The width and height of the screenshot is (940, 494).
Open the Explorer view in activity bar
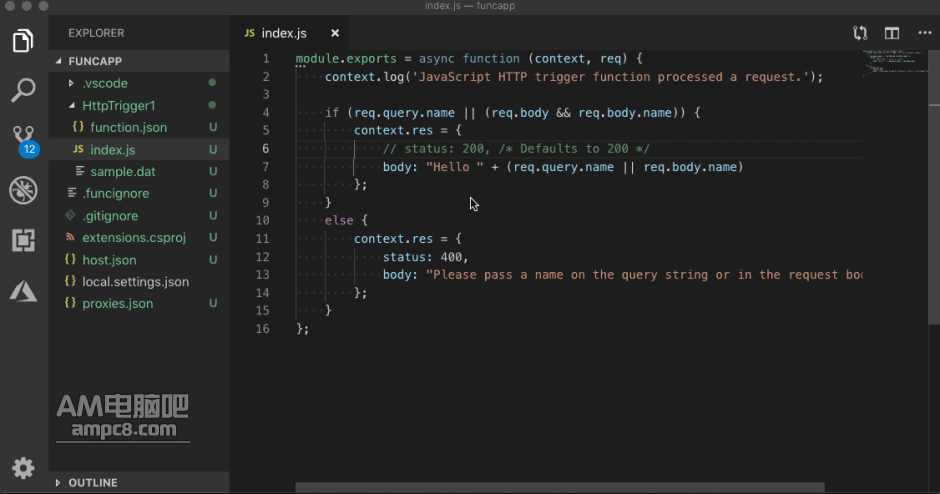23,41
